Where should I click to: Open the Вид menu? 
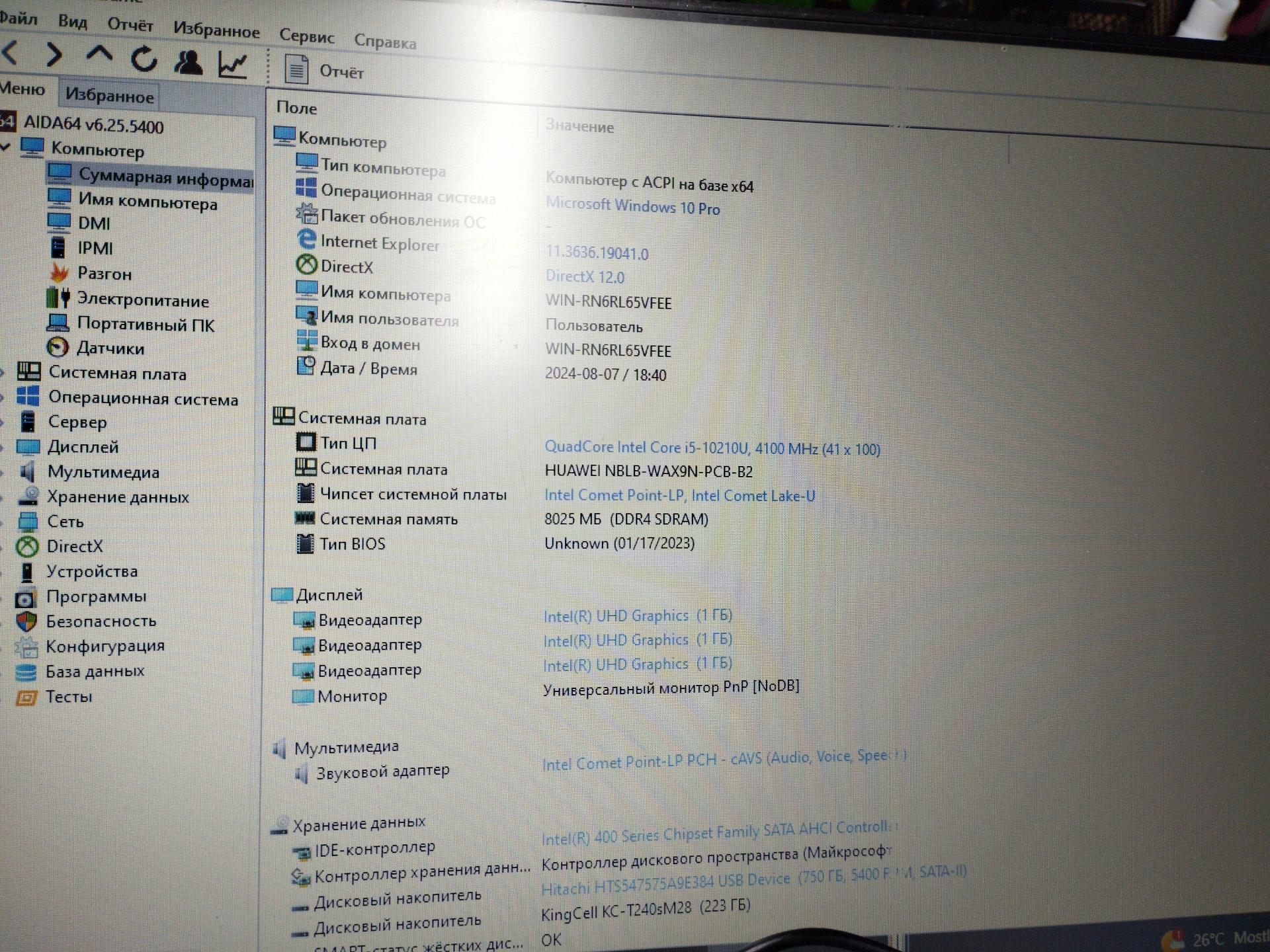(x=73, y=21)
